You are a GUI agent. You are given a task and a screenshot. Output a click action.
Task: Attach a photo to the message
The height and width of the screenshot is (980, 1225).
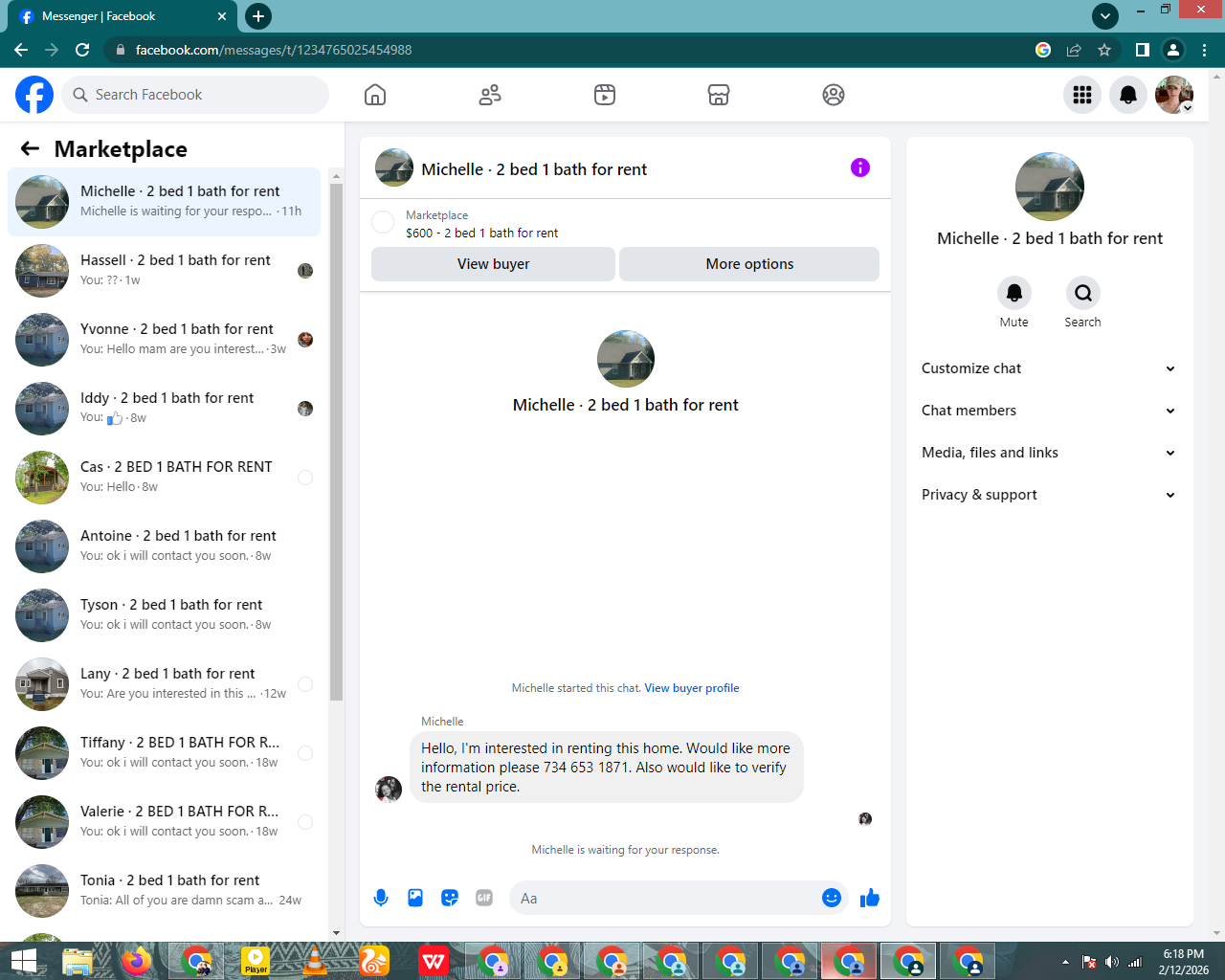pyautogui.click(x=415, y=898)
